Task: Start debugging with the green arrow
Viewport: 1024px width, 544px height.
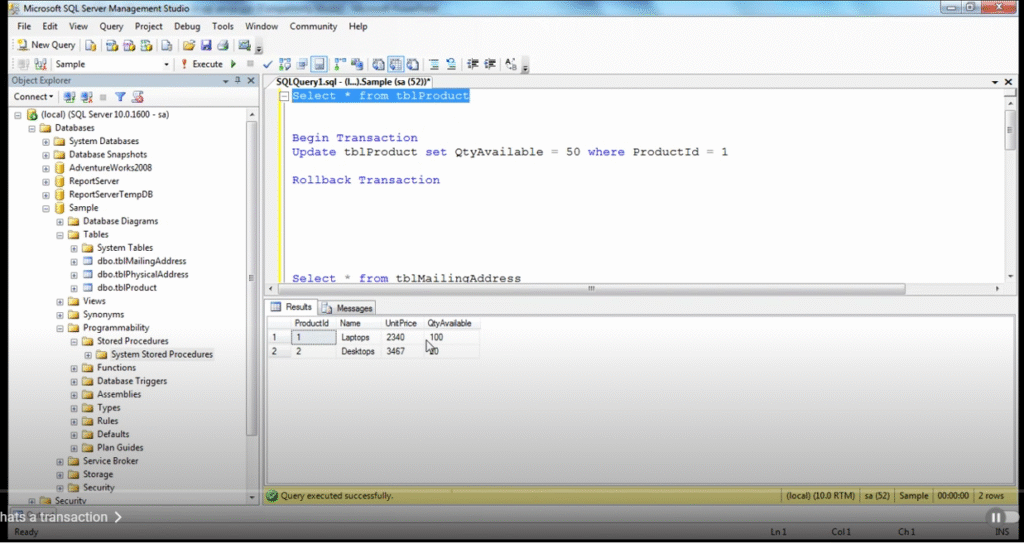Action: tap(233, 64)
